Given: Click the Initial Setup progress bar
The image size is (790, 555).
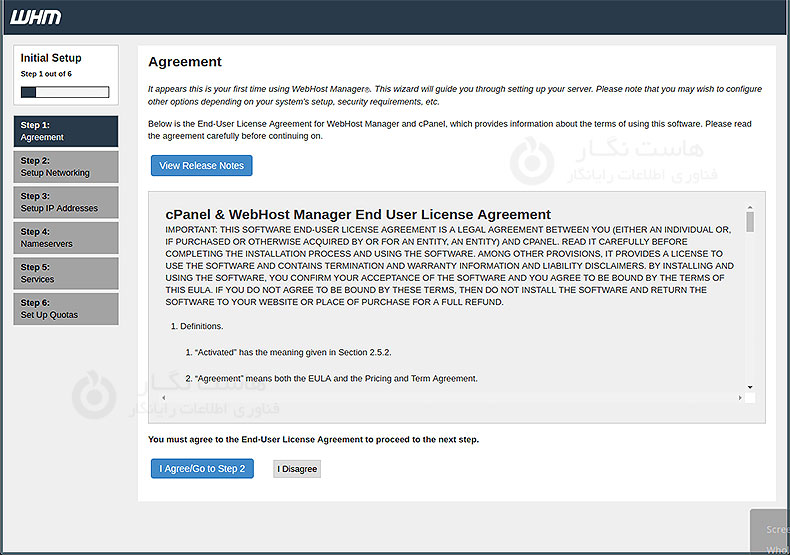Looking at the screenshot, I should 65,92.
